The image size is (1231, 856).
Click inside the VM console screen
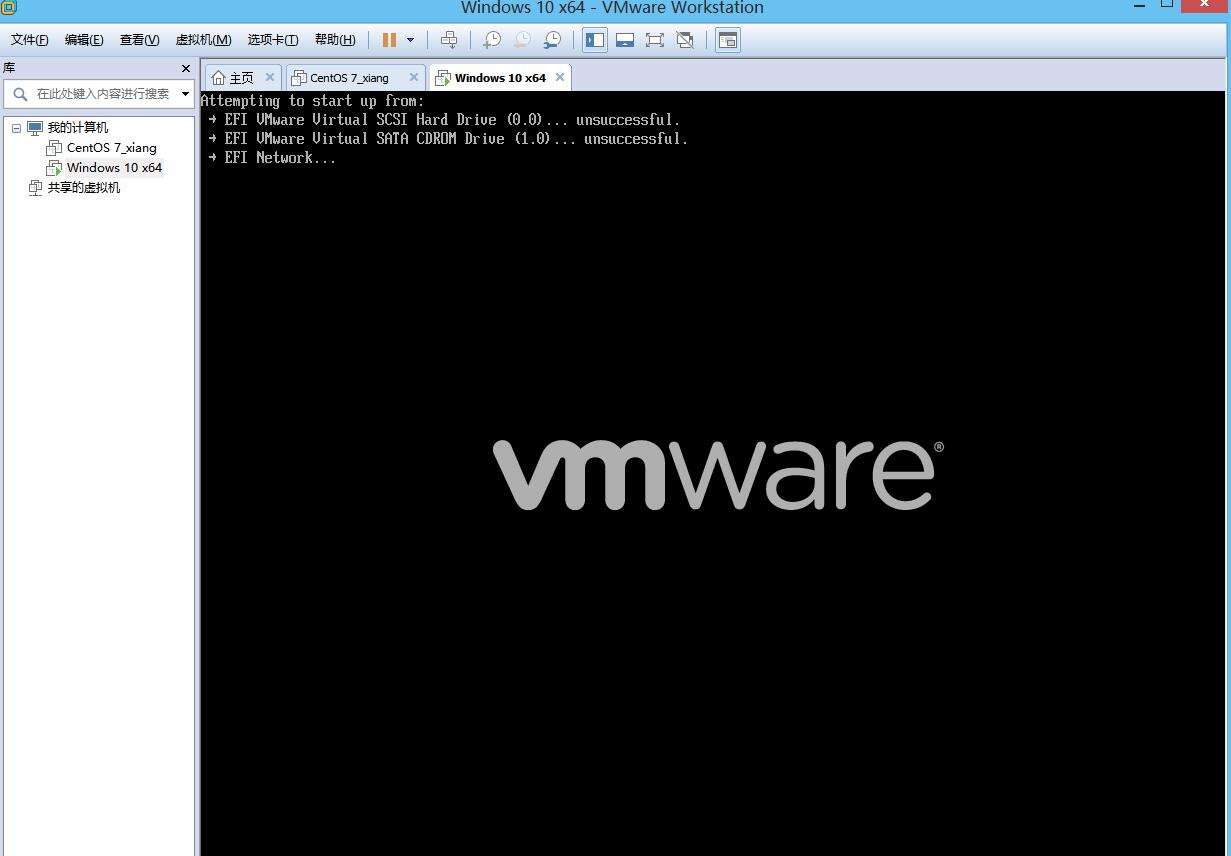[715, 473]
